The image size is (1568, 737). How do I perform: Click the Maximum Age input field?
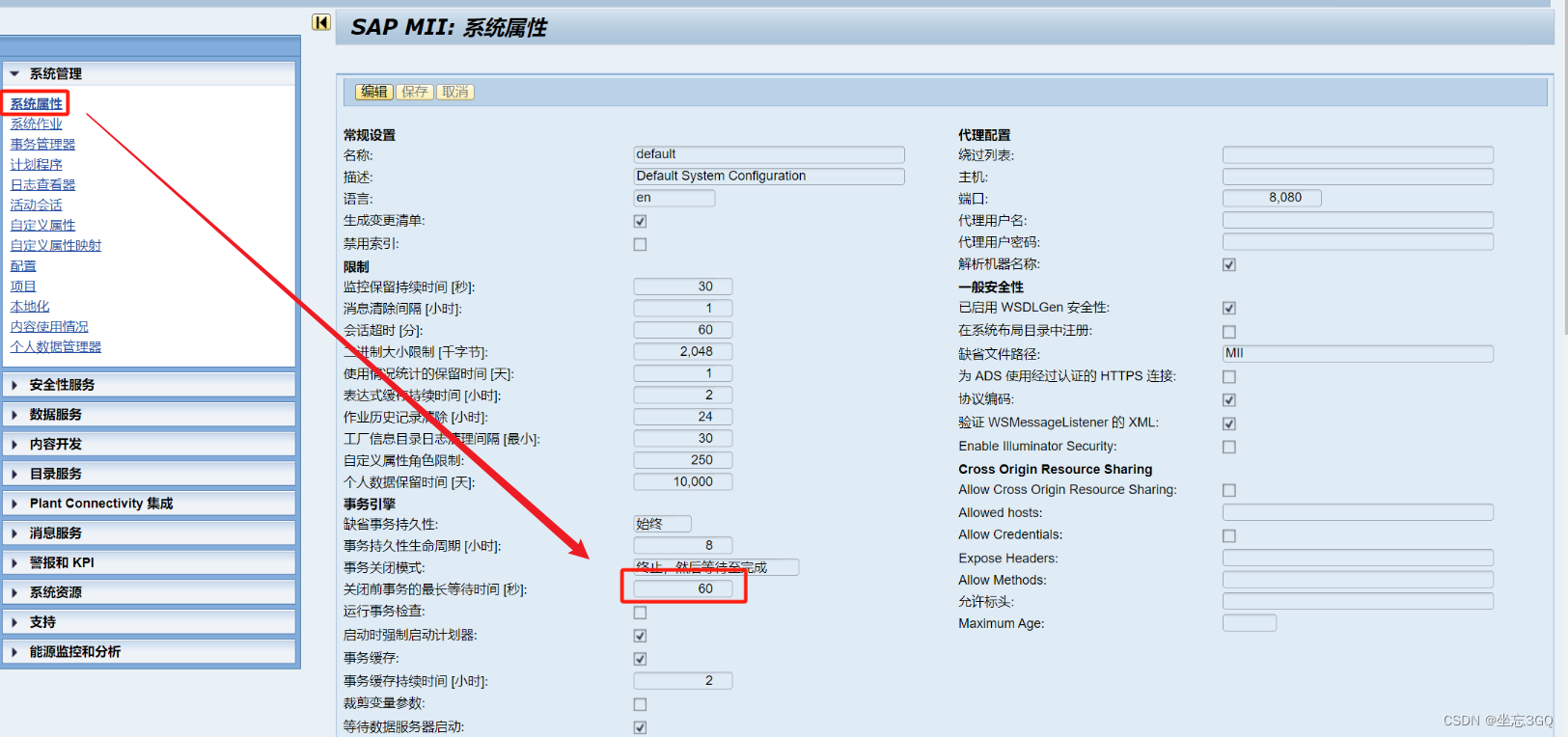[1250, 623]
